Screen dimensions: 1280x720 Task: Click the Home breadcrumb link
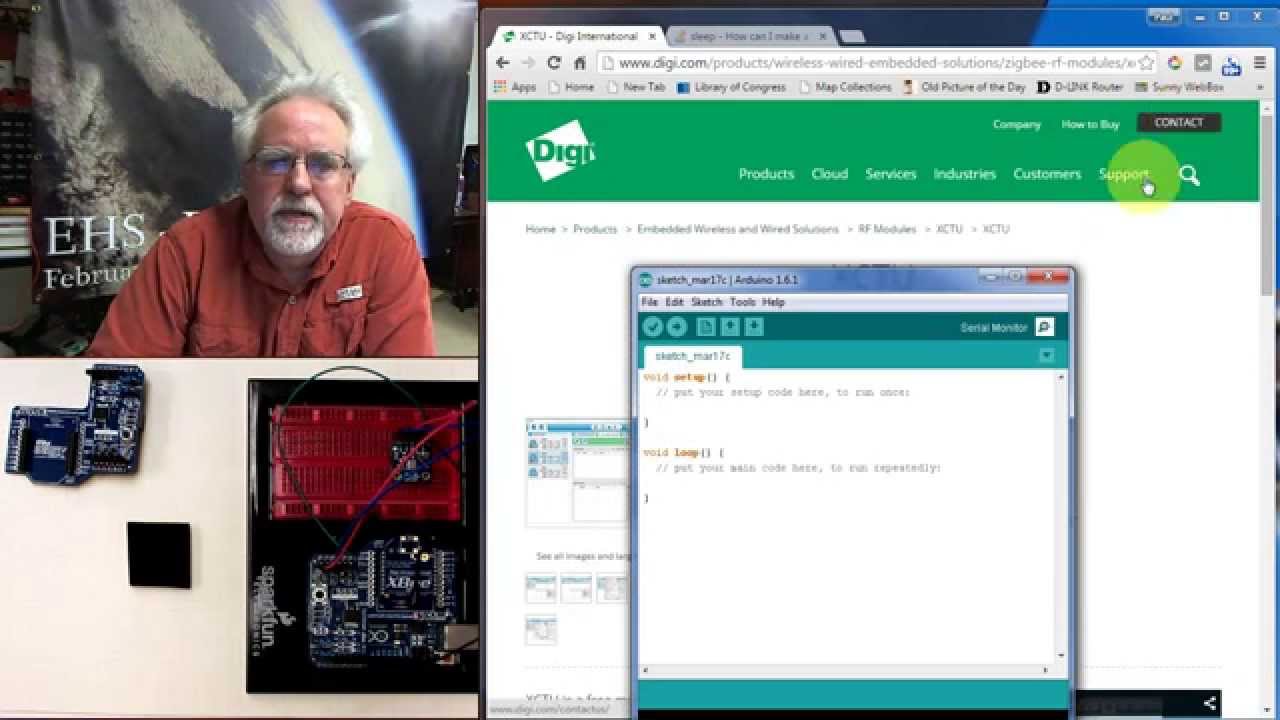click(540, 229)
